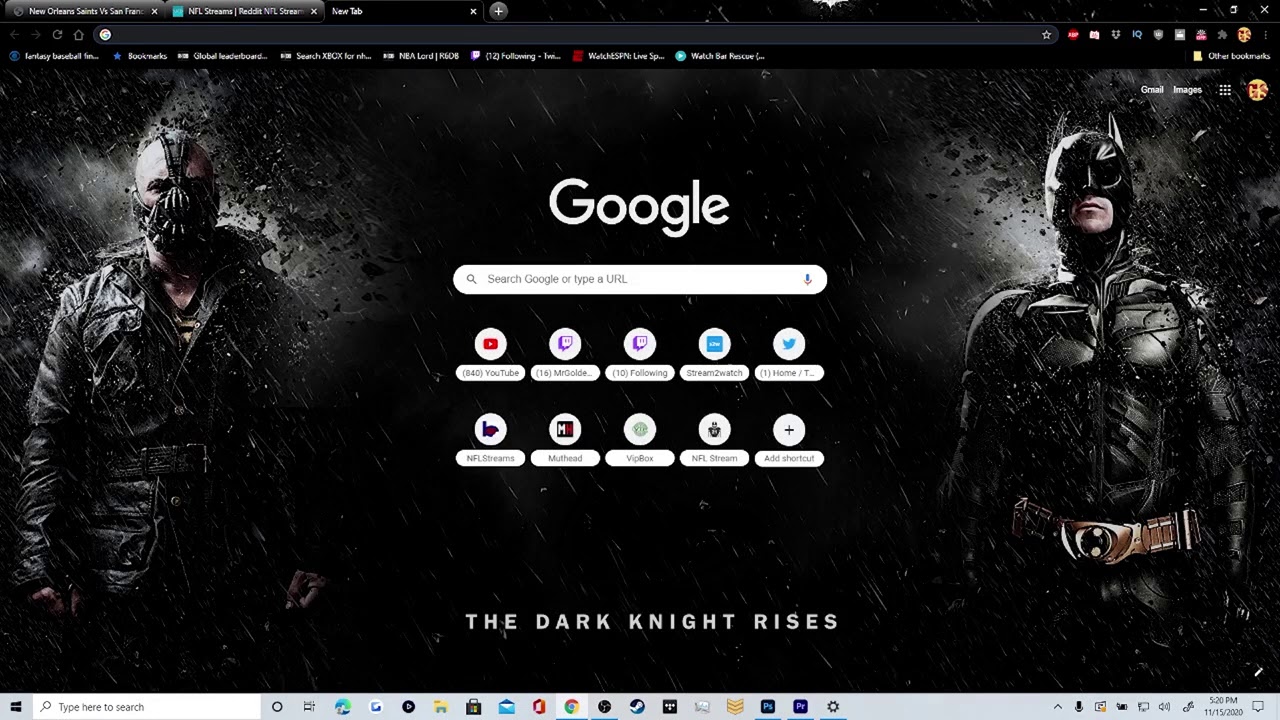1280x720 pixels.
Task: Open the NFL Stream shortcut tile
Action: [714, 440]
